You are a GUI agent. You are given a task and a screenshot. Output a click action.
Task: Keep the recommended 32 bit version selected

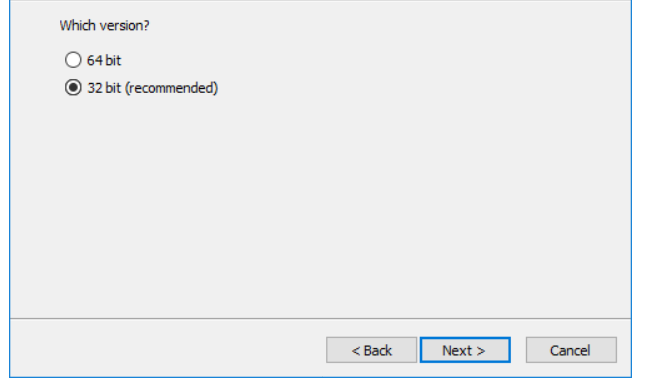coord(73,88)
